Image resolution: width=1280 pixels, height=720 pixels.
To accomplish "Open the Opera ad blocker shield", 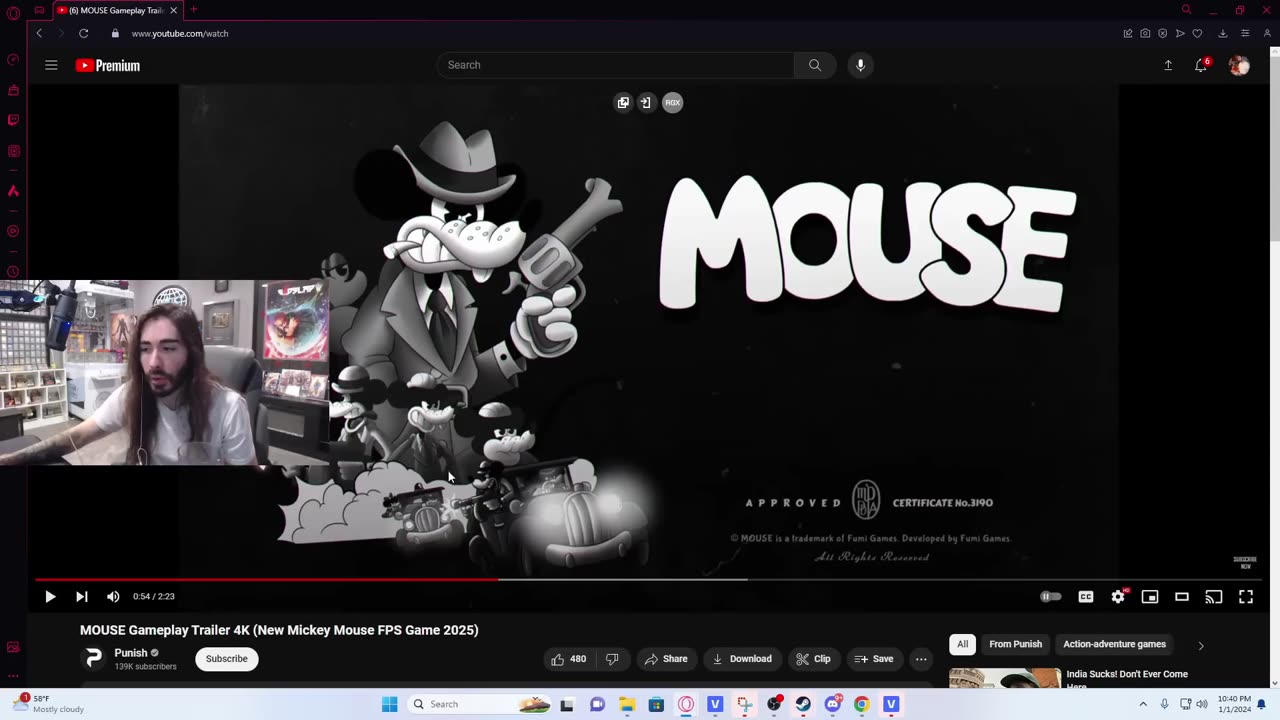I will click(1162, 33).
